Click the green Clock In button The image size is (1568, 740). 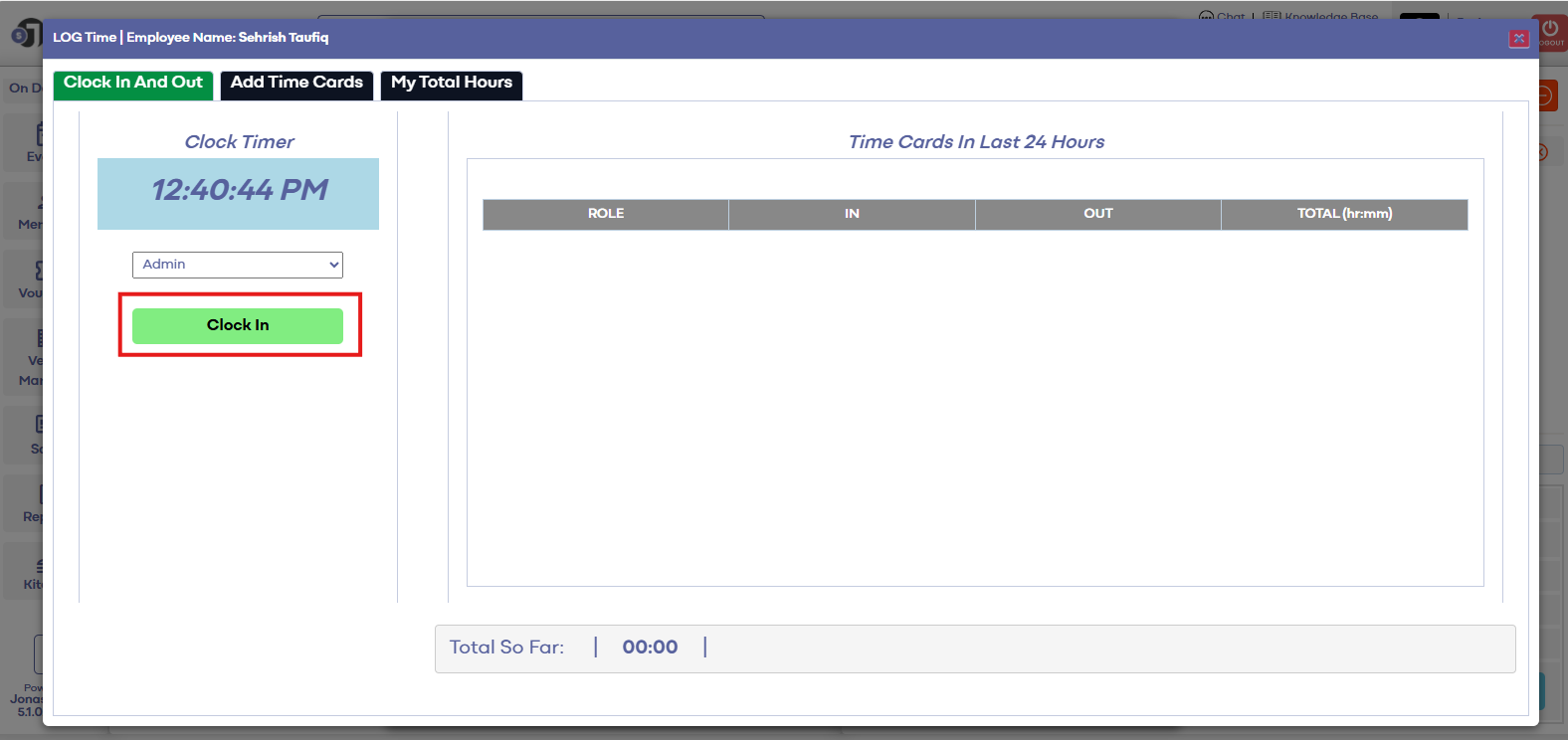coord(238,325)
